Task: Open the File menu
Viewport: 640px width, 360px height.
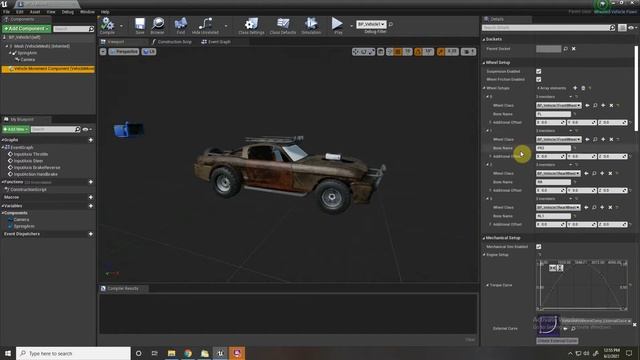Action: tap(6, 12)
